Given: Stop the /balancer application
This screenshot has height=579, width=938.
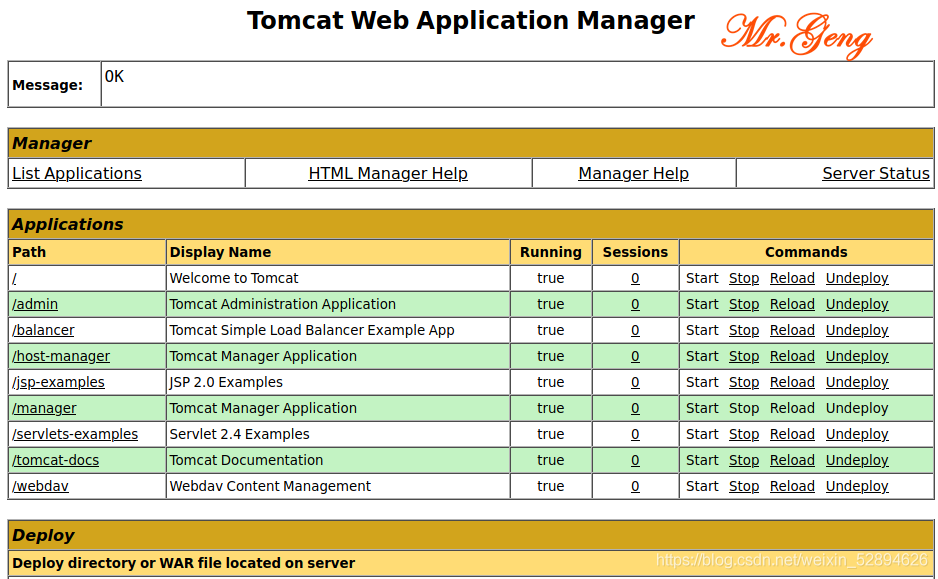Looking at the screenshot, I should coord(744,330).
